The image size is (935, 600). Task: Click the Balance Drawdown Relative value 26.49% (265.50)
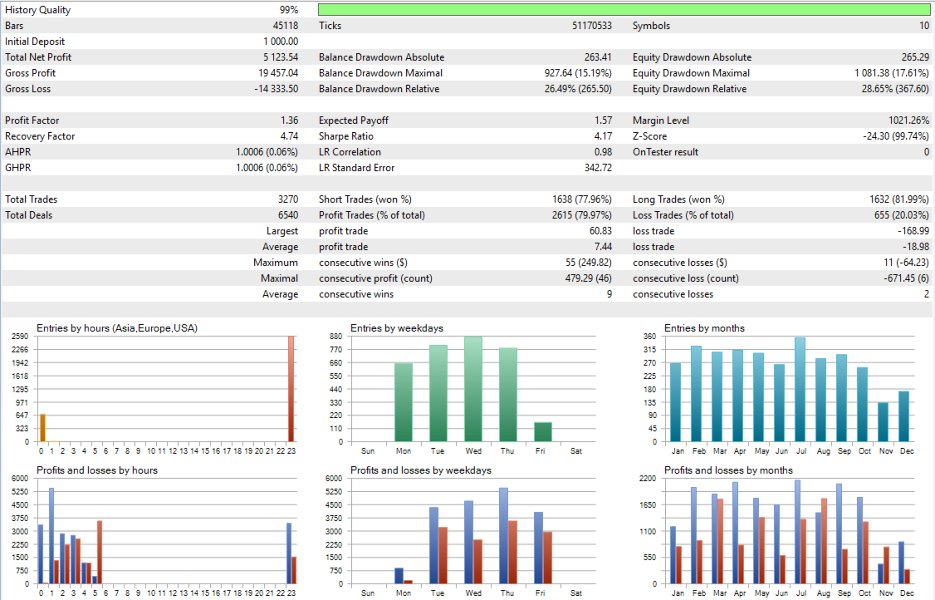(578, 89)
